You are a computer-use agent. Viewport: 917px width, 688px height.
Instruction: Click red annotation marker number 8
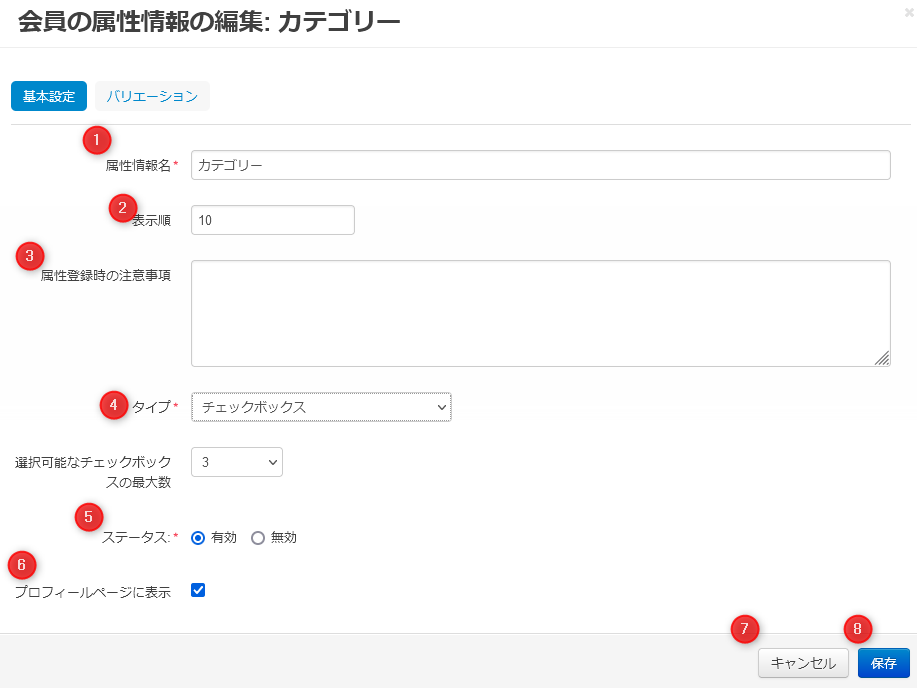858,629
